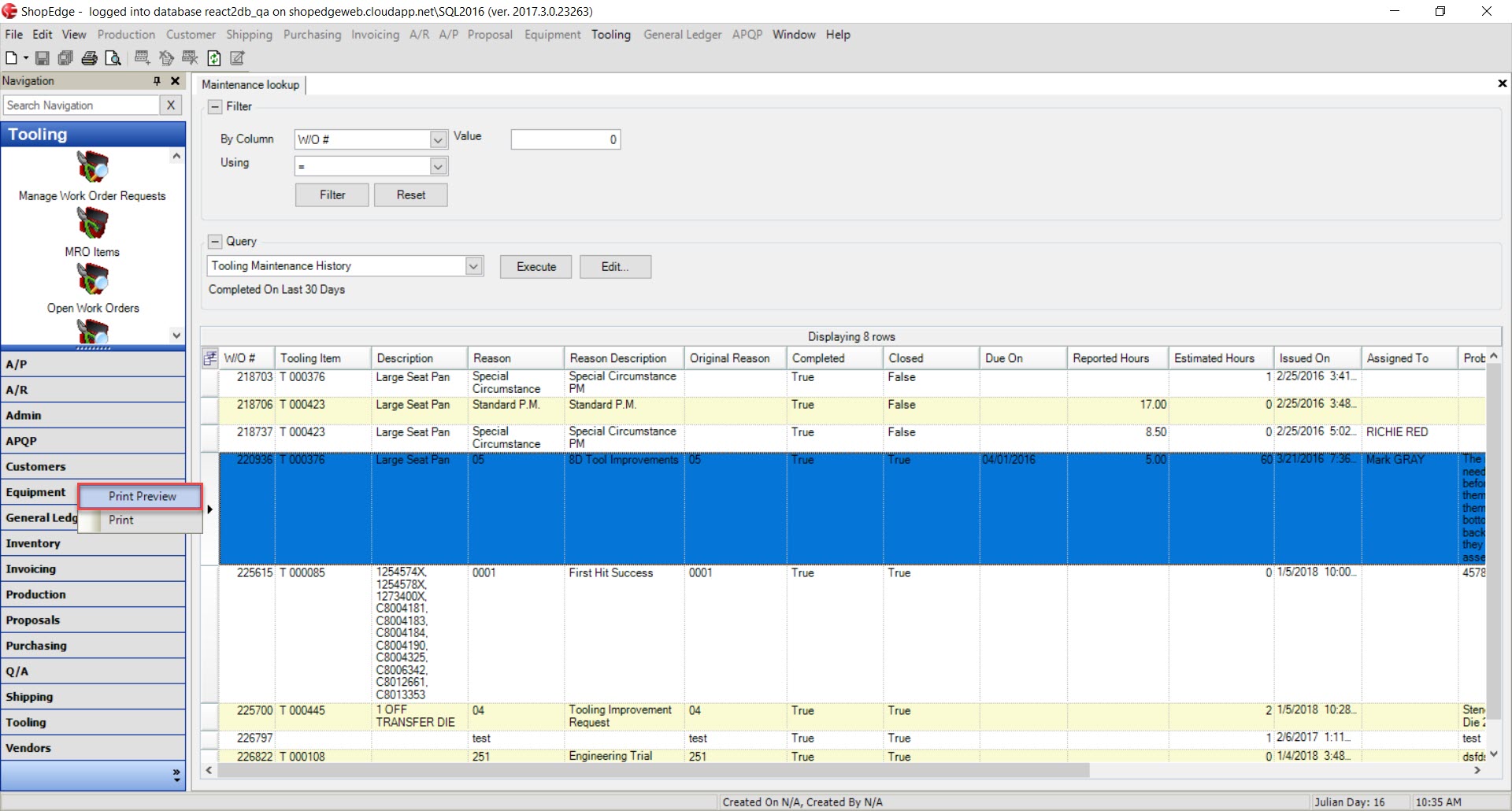
Task: Open the Q/A navigation section
Action: click(x=93, y=671)
